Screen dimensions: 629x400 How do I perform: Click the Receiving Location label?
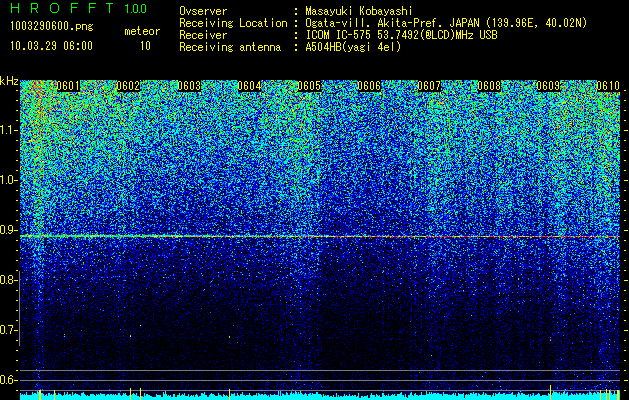[x=233, y=23]
